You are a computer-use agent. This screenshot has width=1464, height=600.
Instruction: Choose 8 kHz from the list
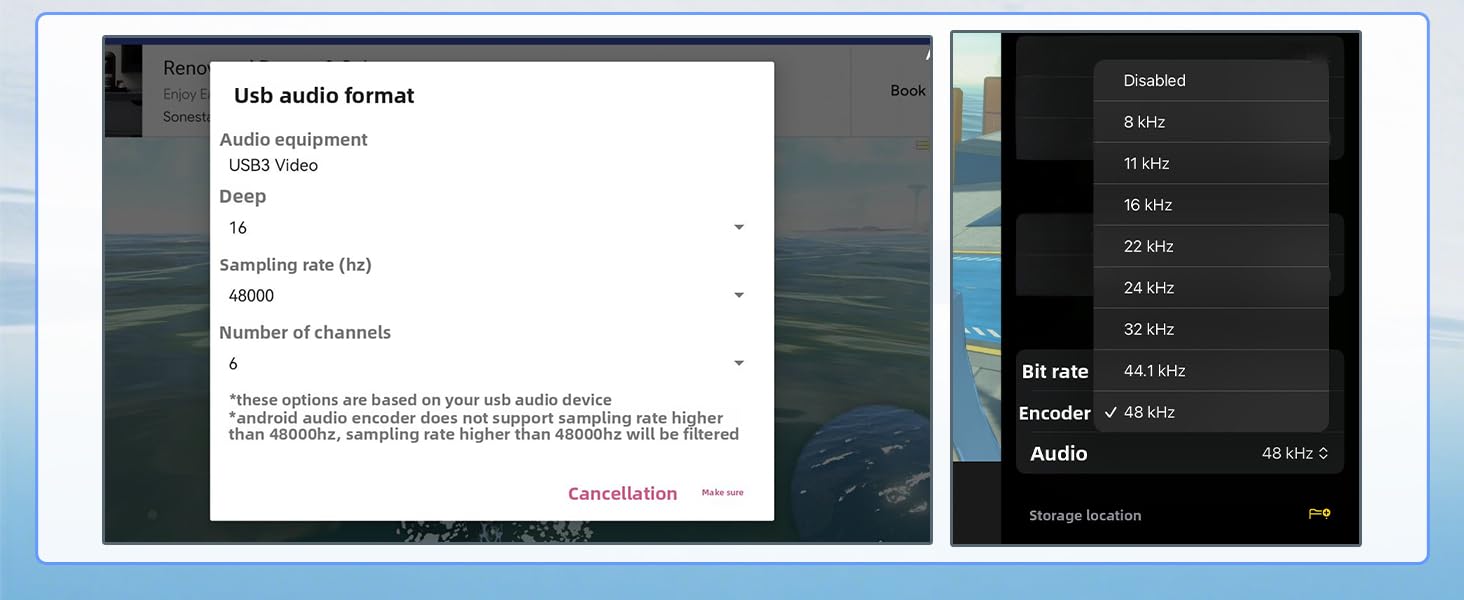tap(1144, 122)
